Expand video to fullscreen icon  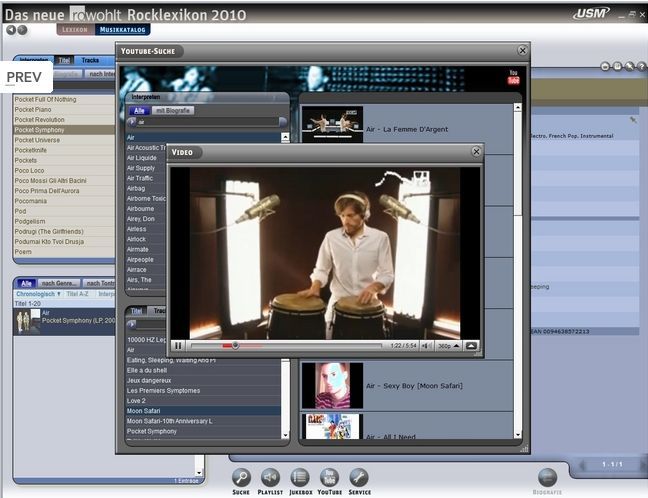click(471, 346)
